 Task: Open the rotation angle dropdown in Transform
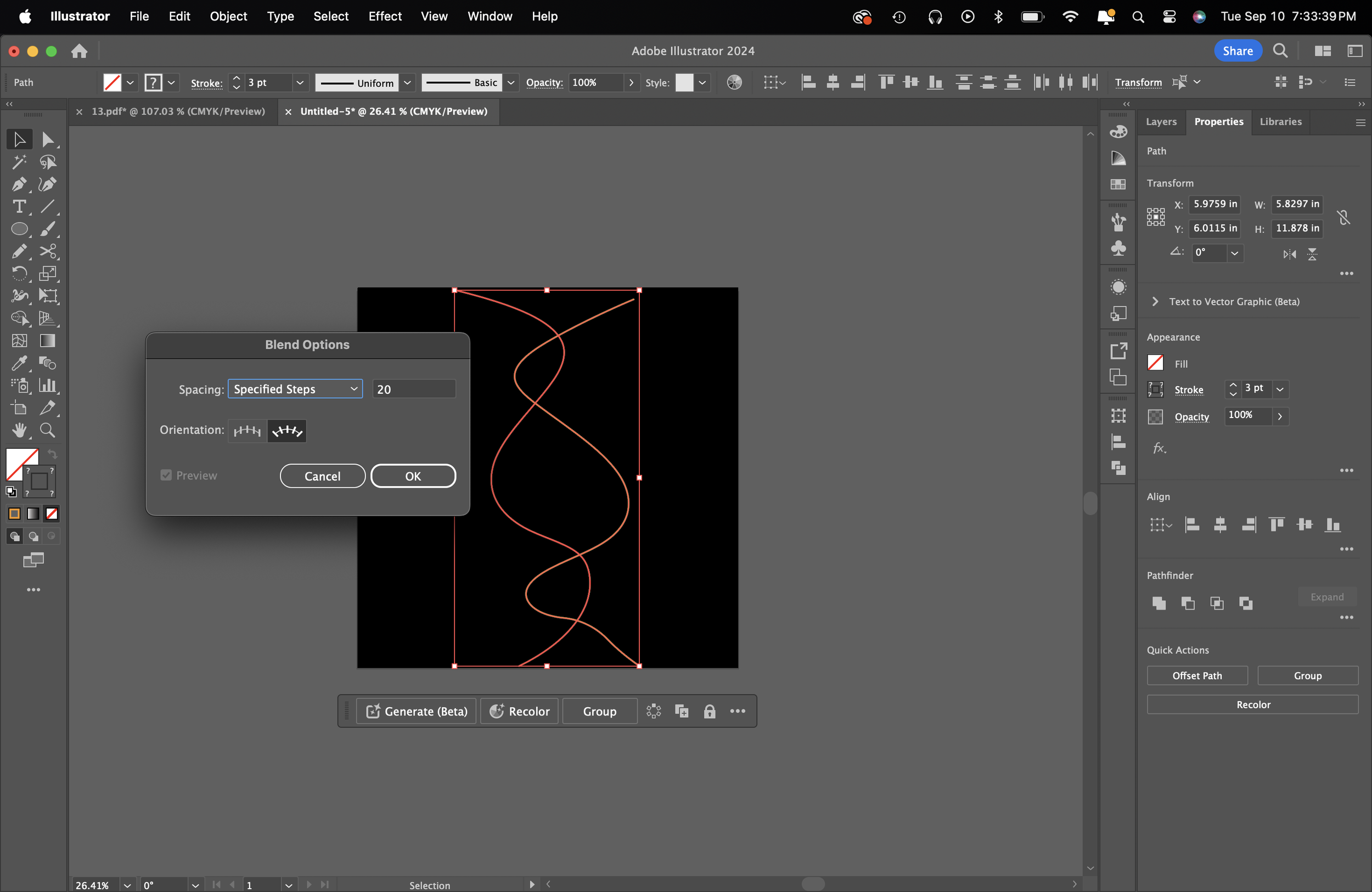[1234, 253]
